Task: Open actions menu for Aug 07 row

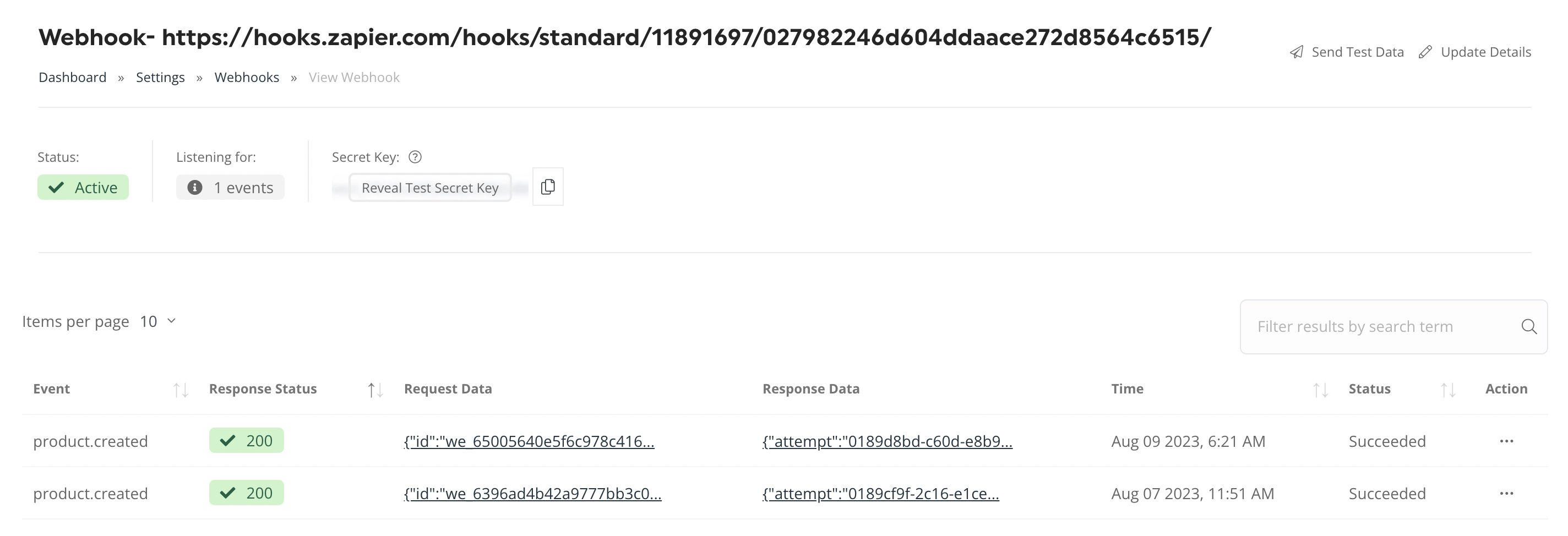Action: point(1506,494)
